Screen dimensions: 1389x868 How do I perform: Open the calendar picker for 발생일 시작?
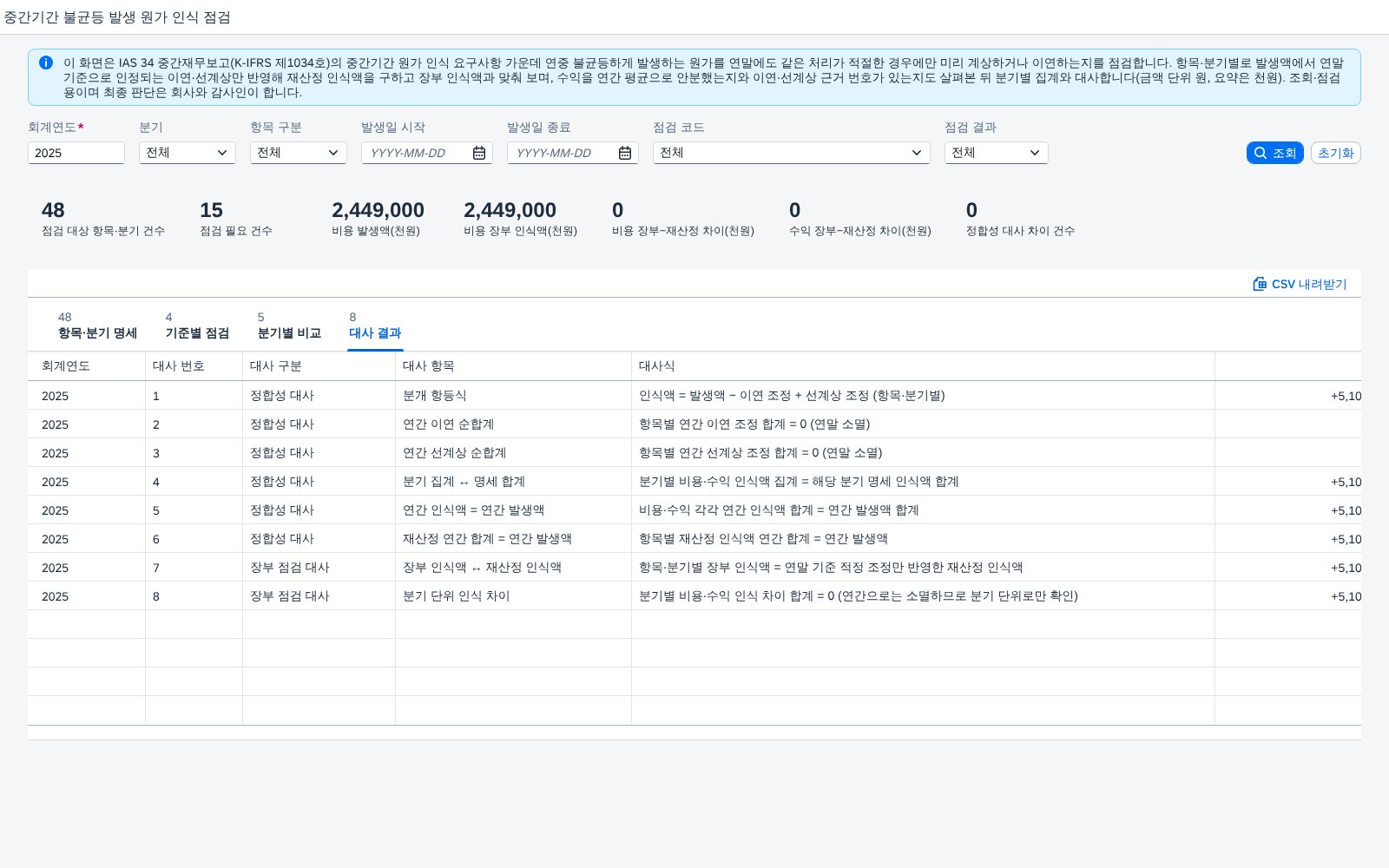pyautogui.click(x=479, y=153)
